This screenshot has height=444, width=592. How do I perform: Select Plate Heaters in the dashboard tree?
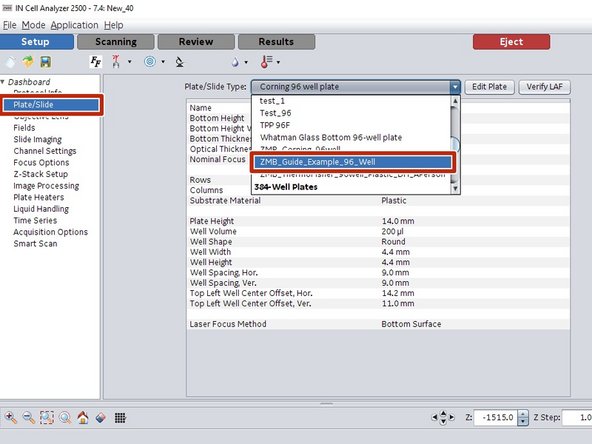pos(39,197)
